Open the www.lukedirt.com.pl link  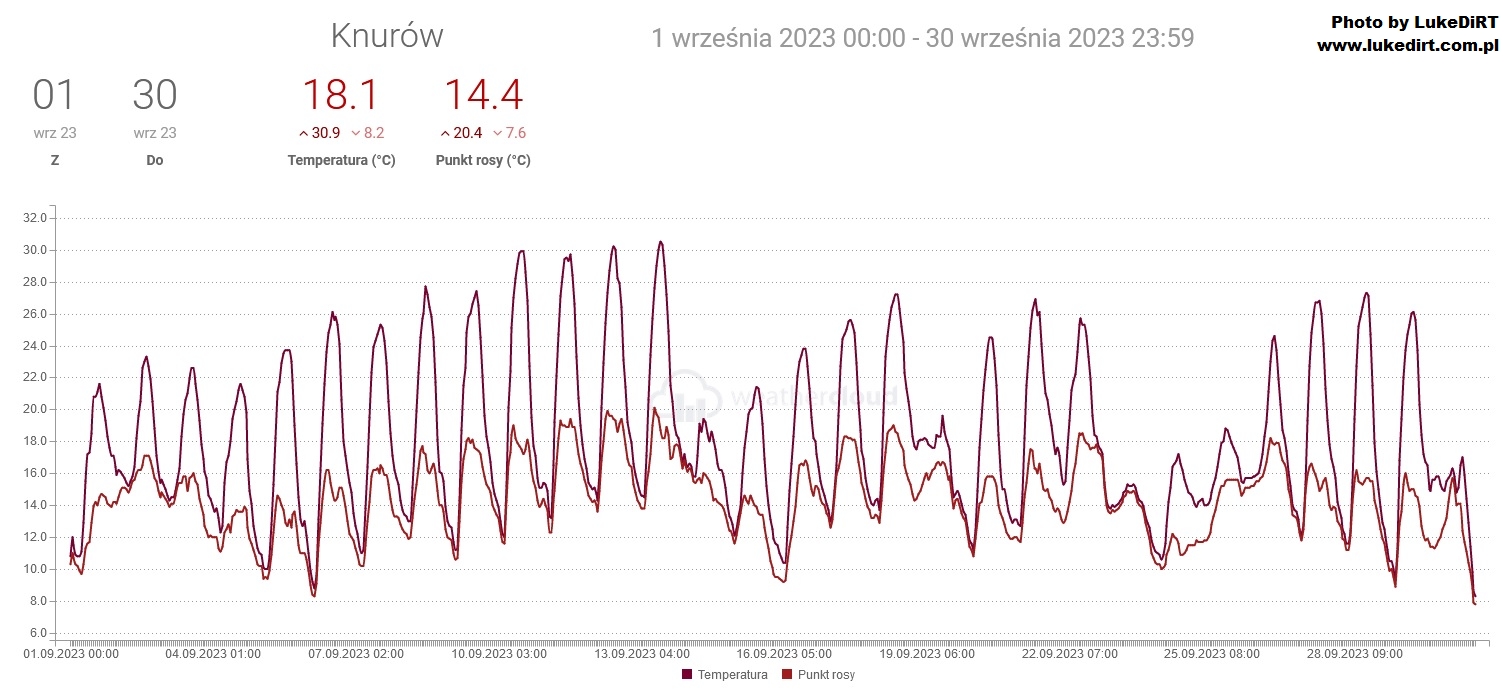1406,45
